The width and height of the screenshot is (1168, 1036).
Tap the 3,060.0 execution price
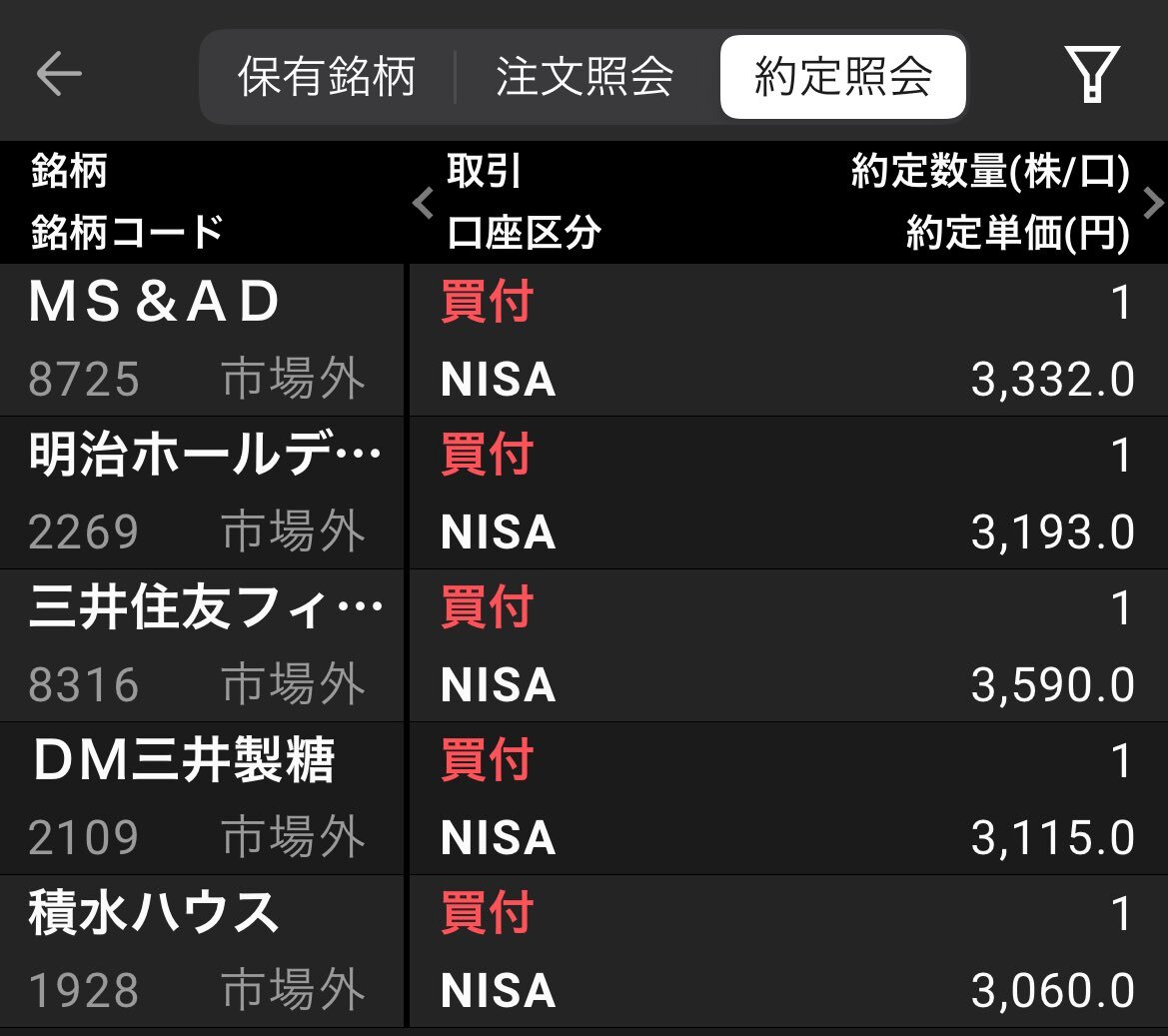tap(1052, 990)
